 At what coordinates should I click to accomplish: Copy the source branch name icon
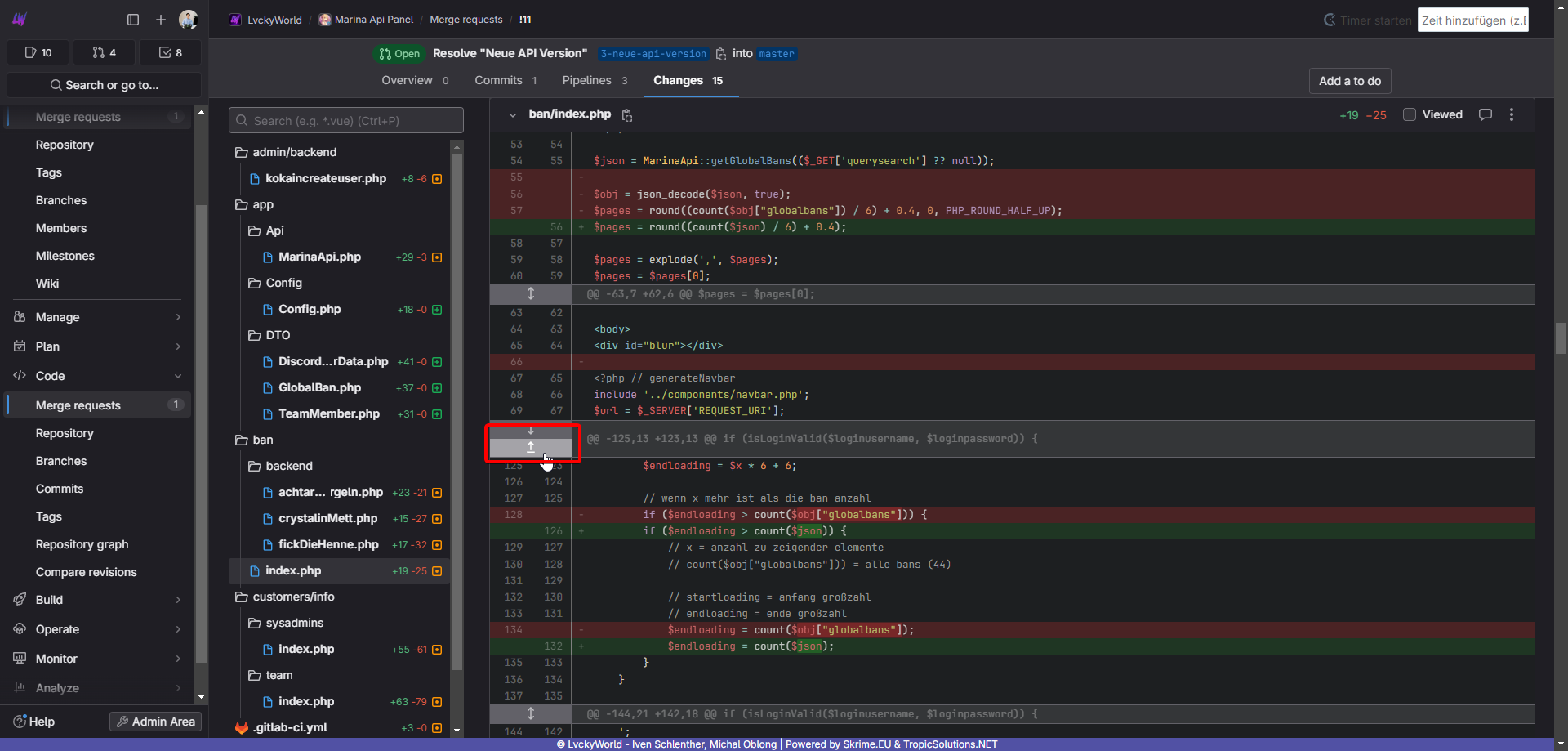[x=721, y=54]
